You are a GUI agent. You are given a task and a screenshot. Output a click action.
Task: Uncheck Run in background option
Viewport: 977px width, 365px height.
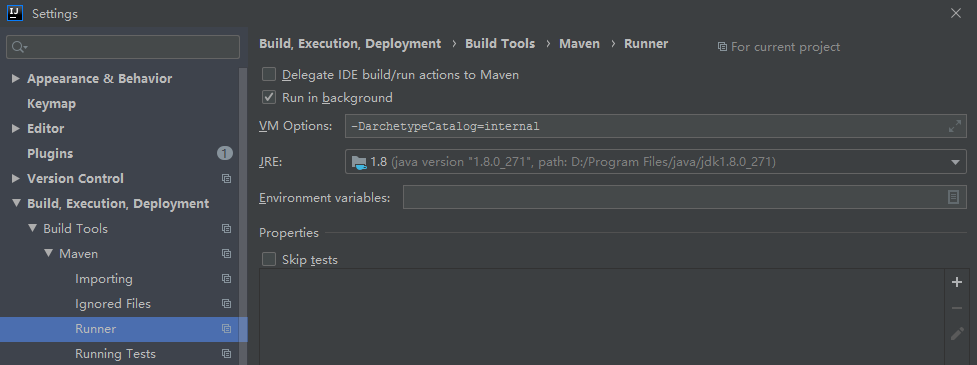[x=269, y=97]
